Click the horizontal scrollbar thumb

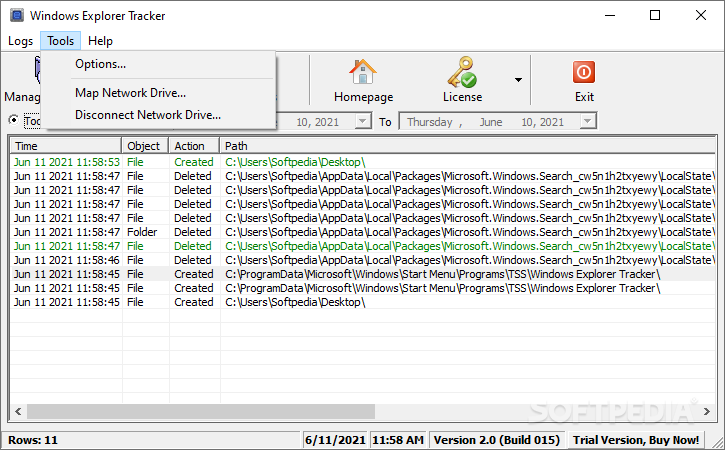[x=201, y=411]
